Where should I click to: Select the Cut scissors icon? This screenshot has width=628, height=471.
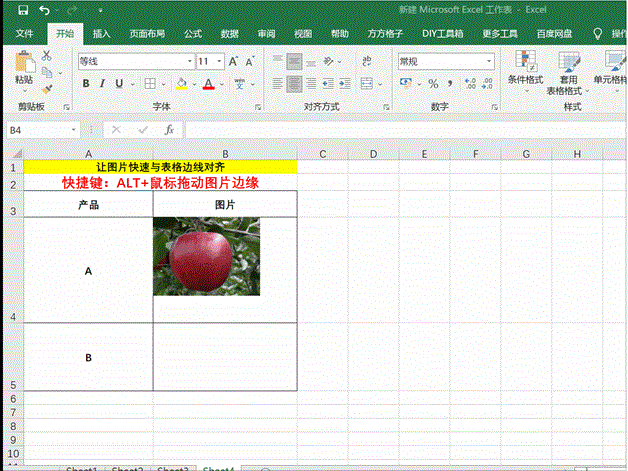click(49, 59)
